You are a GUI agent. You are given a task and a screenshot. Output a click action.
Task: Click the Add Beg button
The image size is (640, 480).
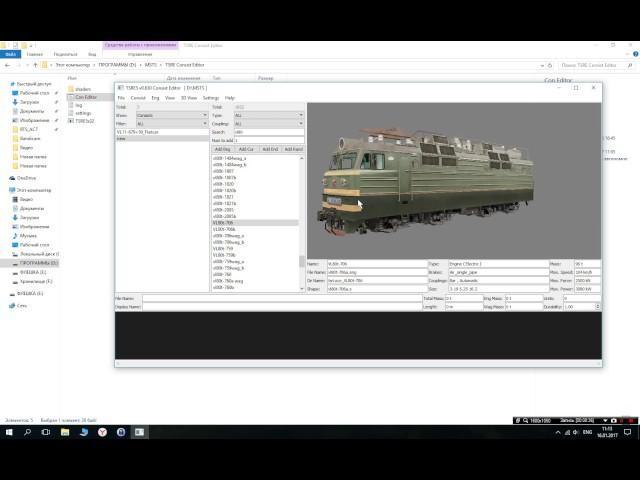223,149
